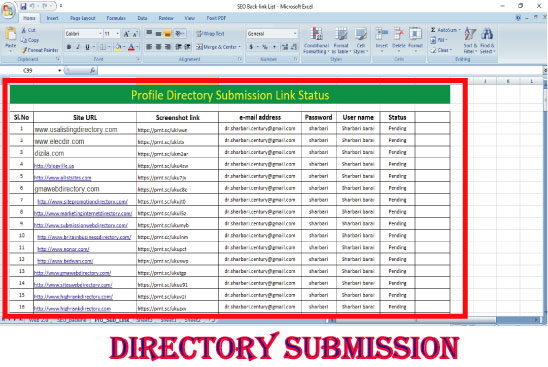Toggle Underline formatting

pos(87,46)
